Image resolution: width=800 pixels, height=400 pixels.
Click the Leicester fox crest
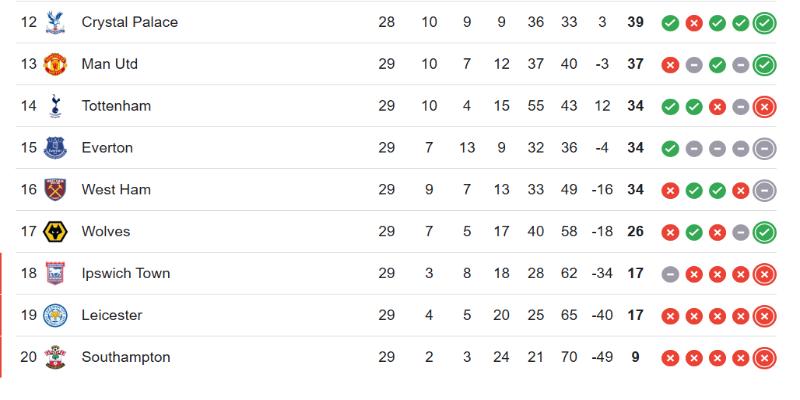pos(55,315)
